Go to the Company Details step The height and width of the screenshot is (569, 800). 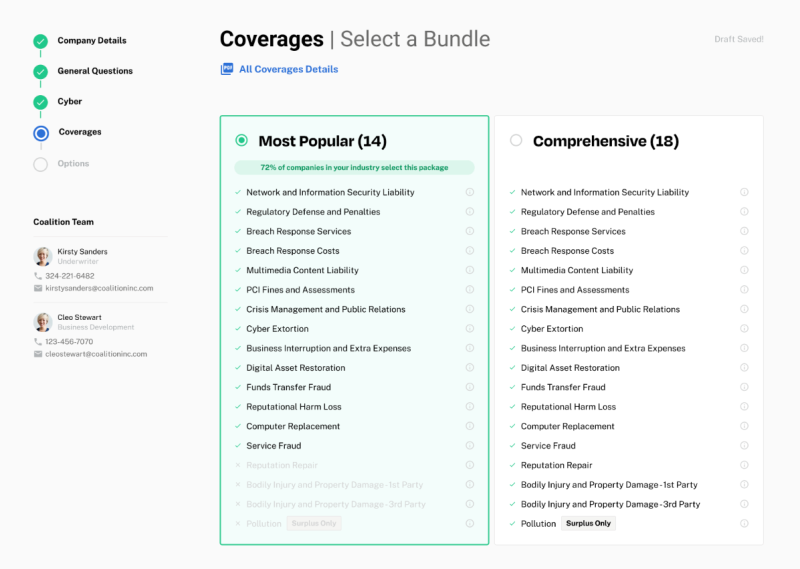(x=91, y=41)
